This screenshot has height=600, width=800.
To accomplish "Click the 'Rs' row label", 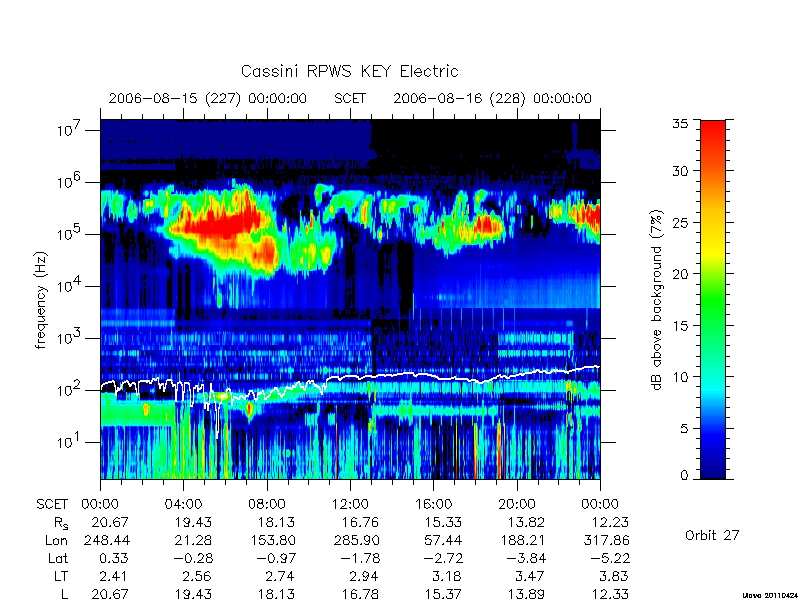I will [61, 523].
